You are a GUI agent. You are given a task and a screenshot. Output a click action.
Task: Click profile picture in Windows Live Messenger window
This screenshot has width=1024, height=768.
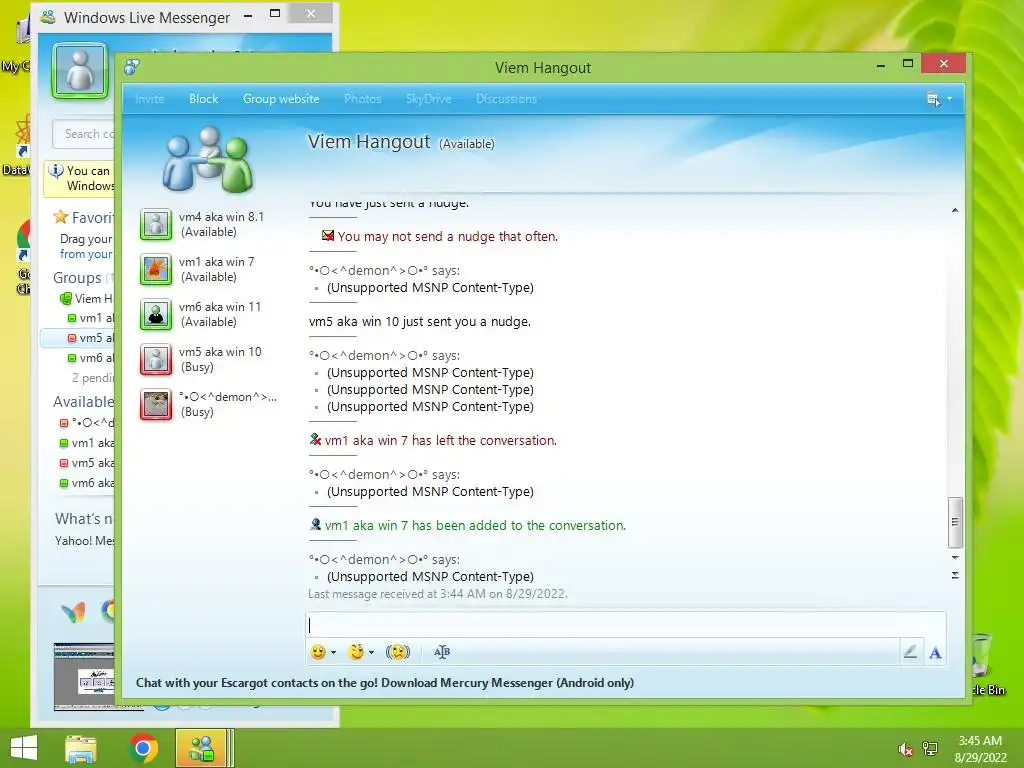[x=80, y=71]
